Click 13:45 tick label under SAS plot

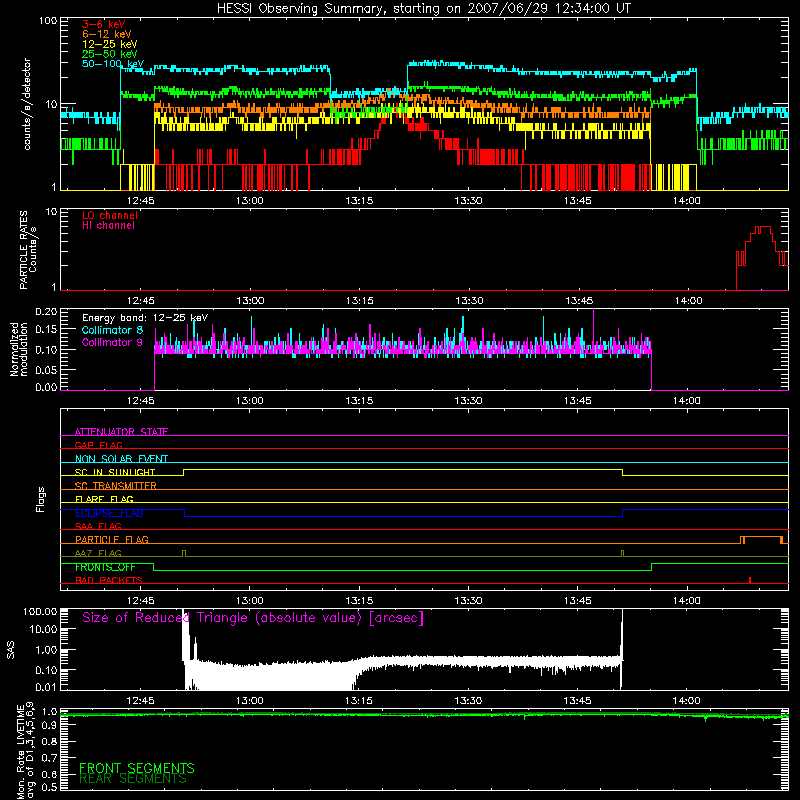tap(578, 701)
